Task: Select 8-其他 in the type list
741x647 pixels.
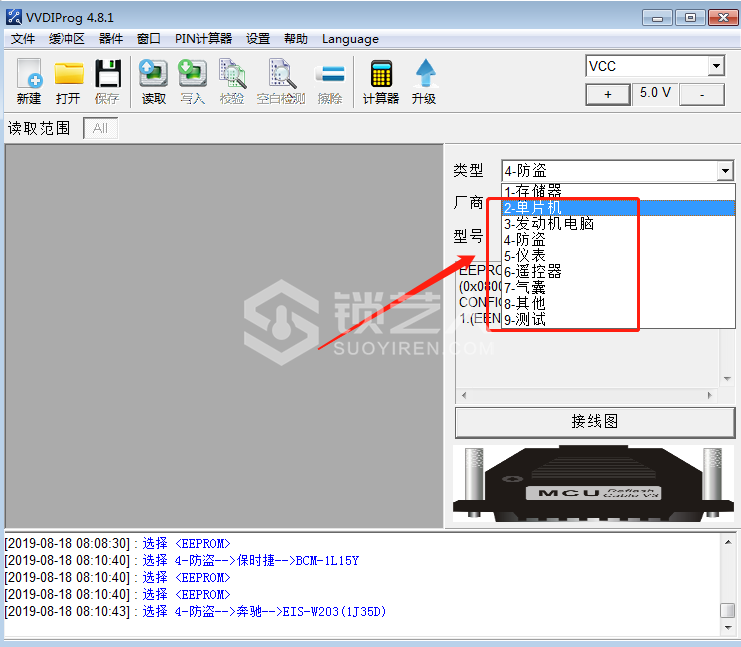Action: 618,303
